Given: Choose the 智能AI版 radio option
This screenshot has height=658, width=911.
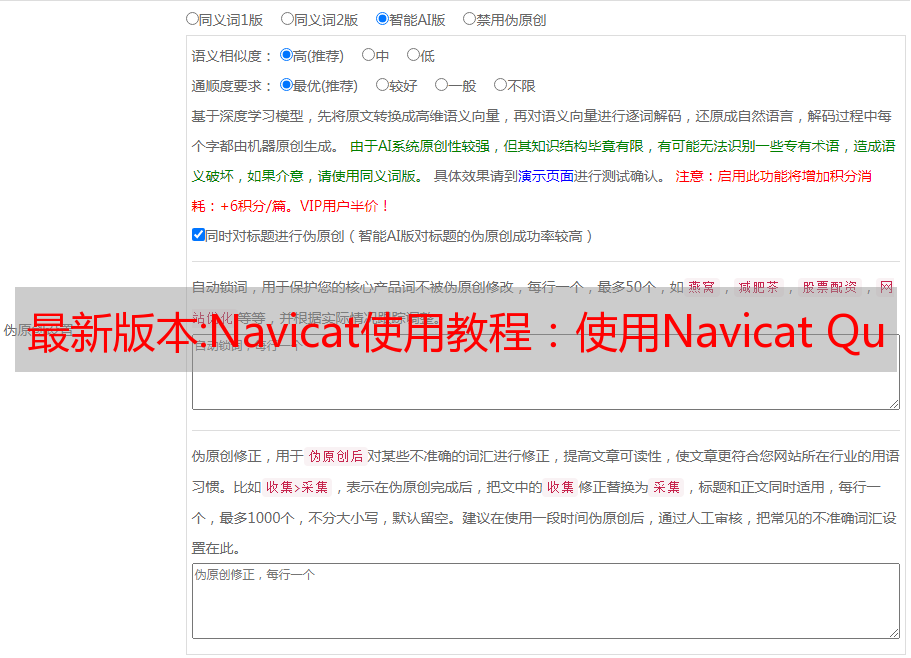Looking at the screenshot, I should [382, 19].
